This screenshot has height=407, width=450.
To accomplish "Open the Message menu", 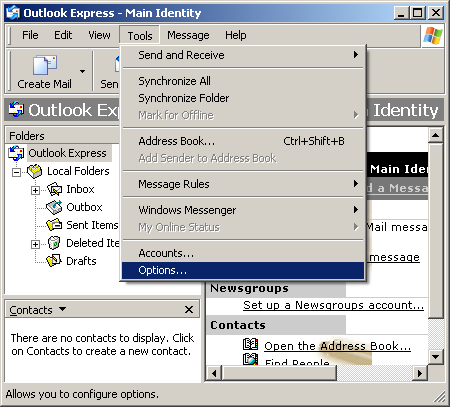I will (x=188, y=35).
